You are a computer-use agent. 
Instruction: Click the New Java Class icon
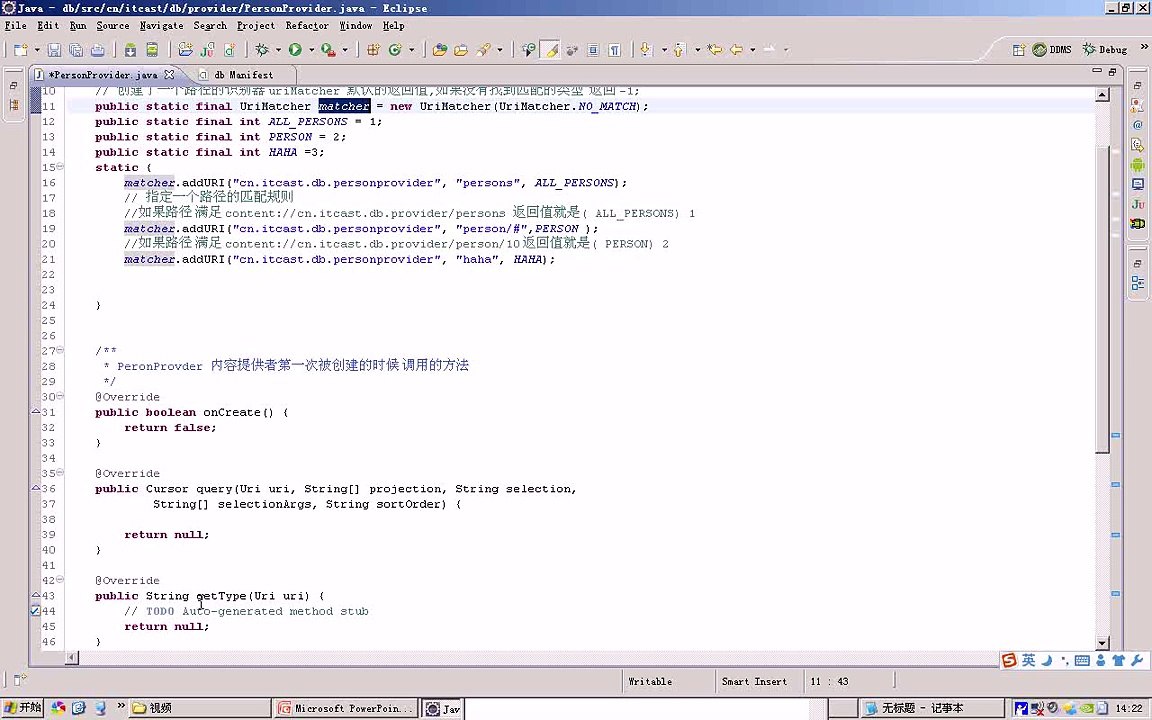(395, 50)
